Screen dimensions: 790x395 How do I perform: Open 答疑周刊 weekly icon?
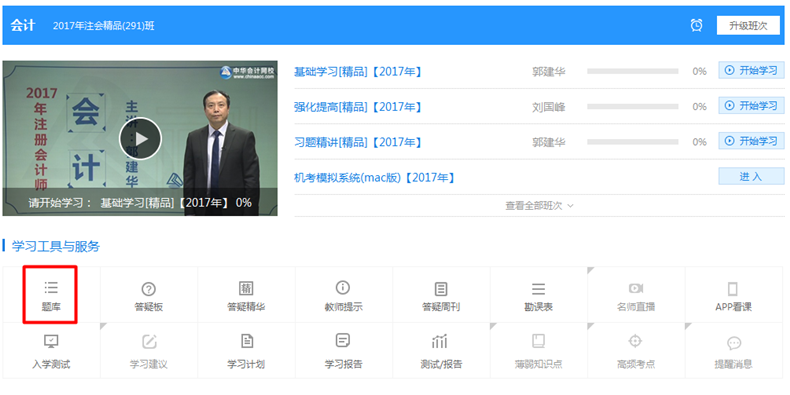point(441,289)
